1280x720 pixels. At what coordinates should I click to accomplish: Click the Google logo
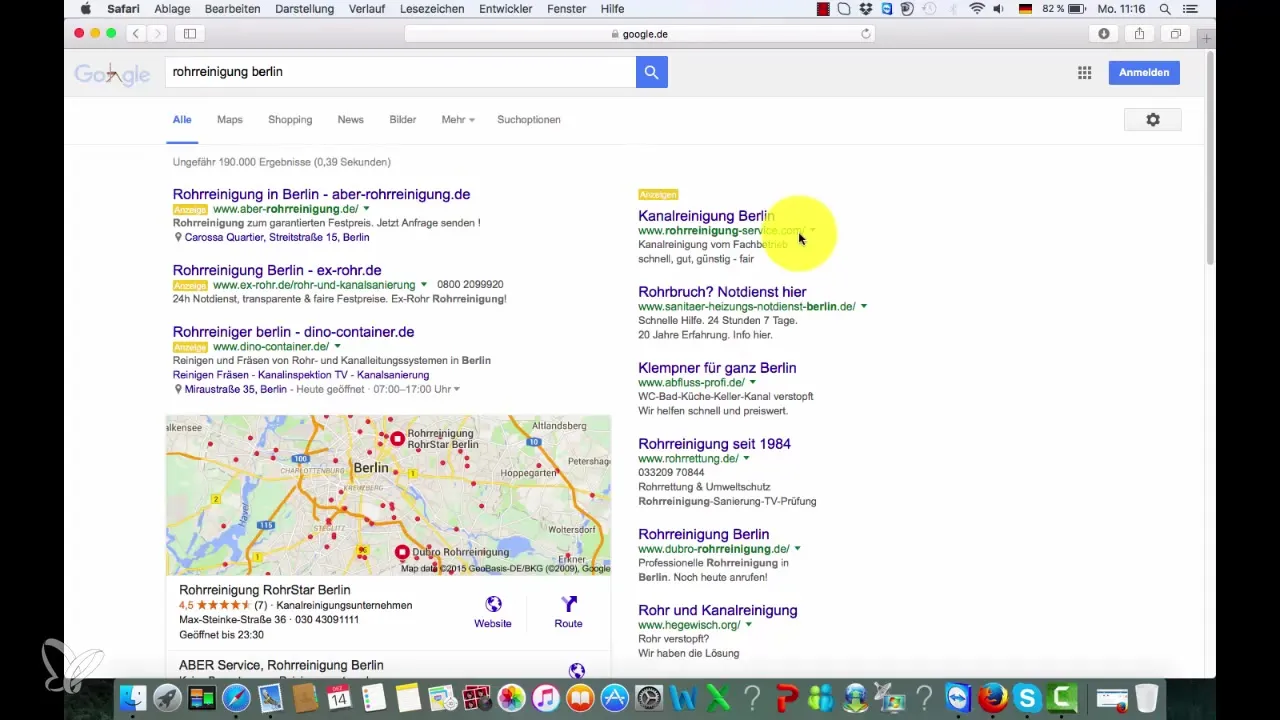click(x=112, y=74)
